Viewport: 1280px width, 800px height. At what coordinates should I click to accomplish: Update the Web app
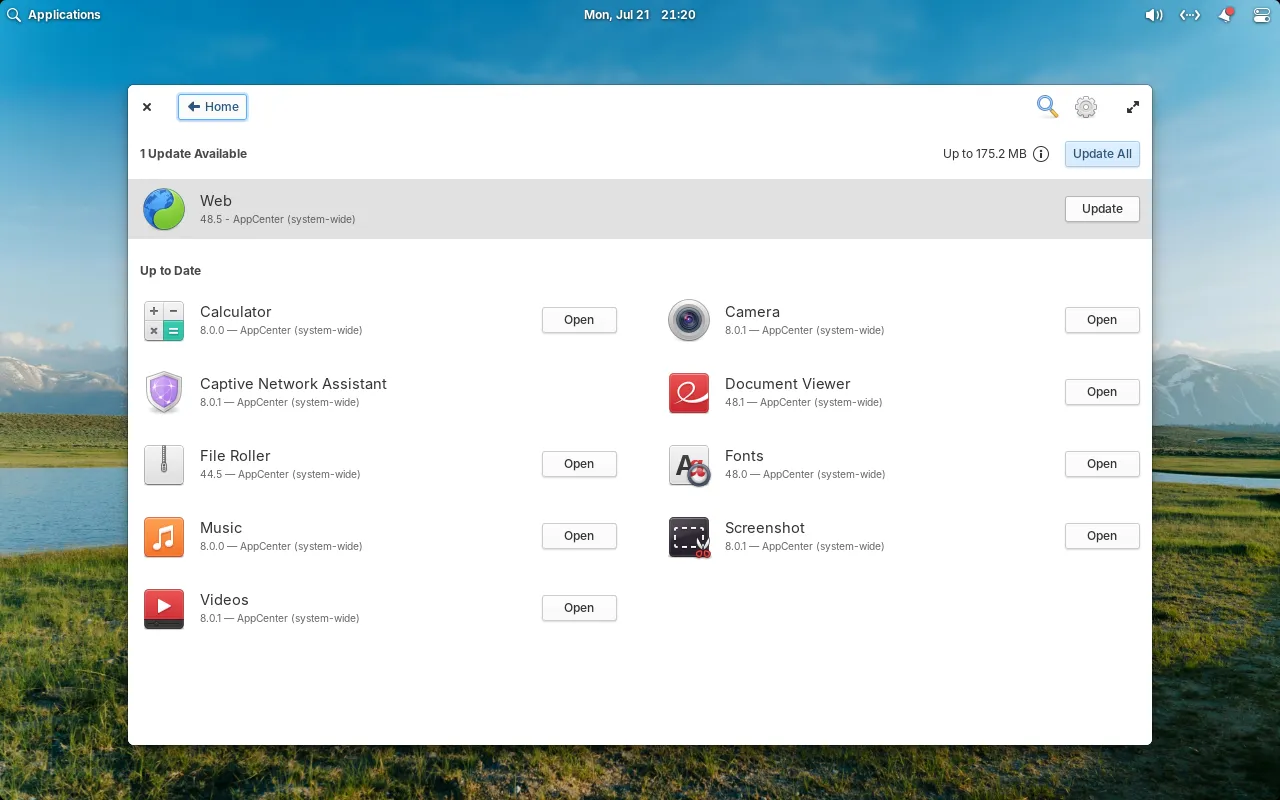point(1102,209)
